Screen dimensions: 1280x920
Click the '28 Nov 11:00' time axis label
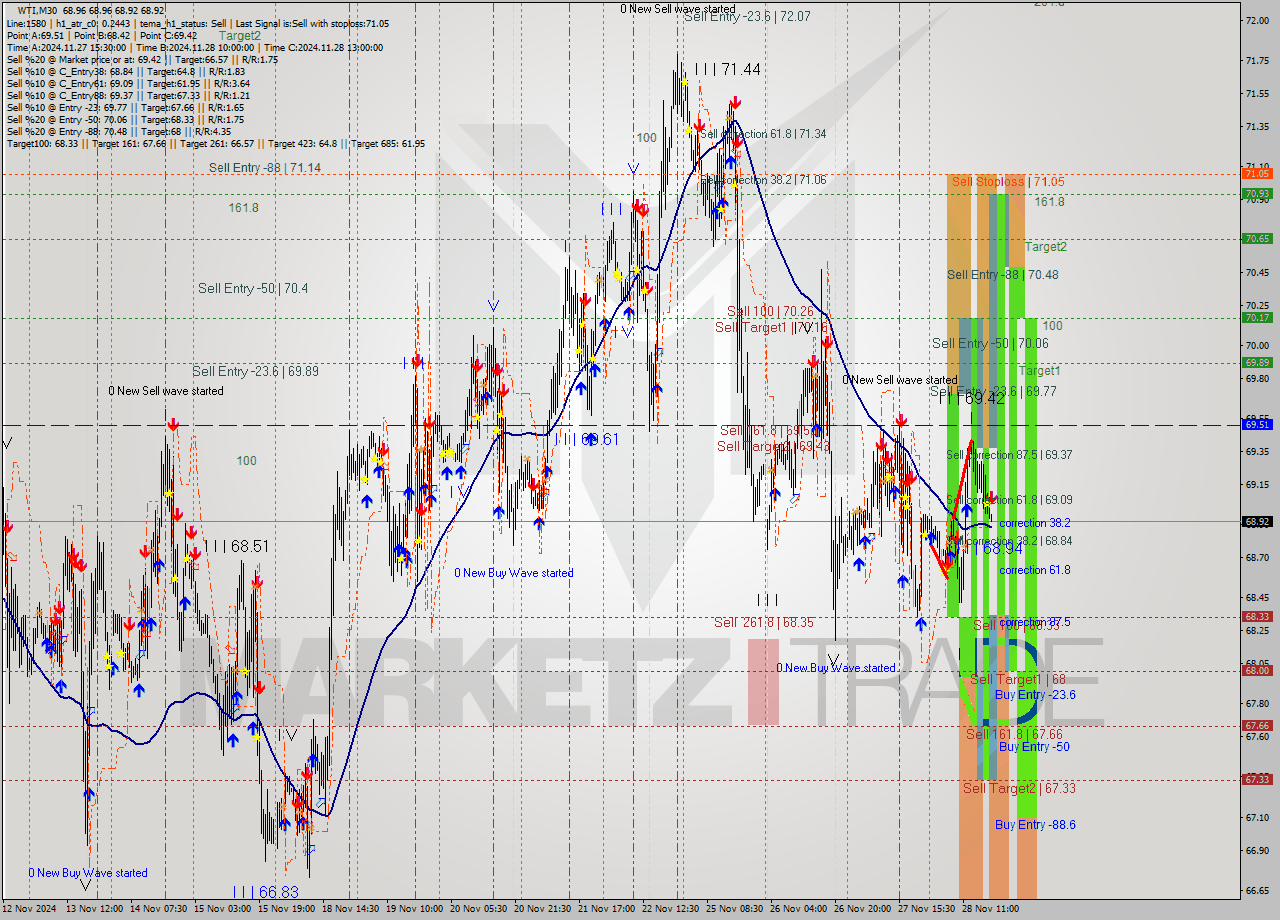[x=991, y=909]
